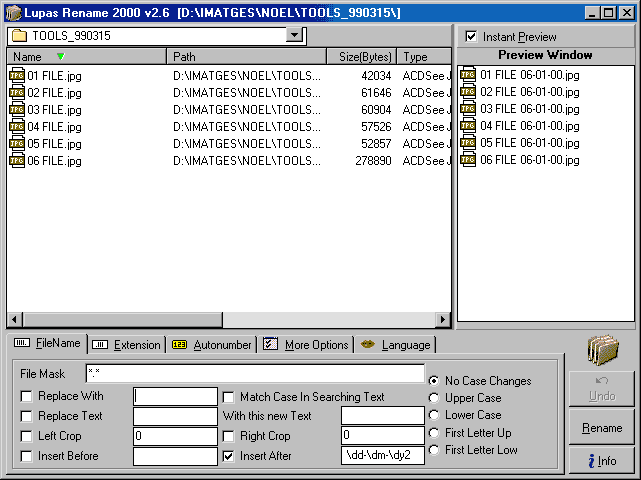641x480 pixels.
Task: Enable the Replace With checkbox
Action: point(27,397)
